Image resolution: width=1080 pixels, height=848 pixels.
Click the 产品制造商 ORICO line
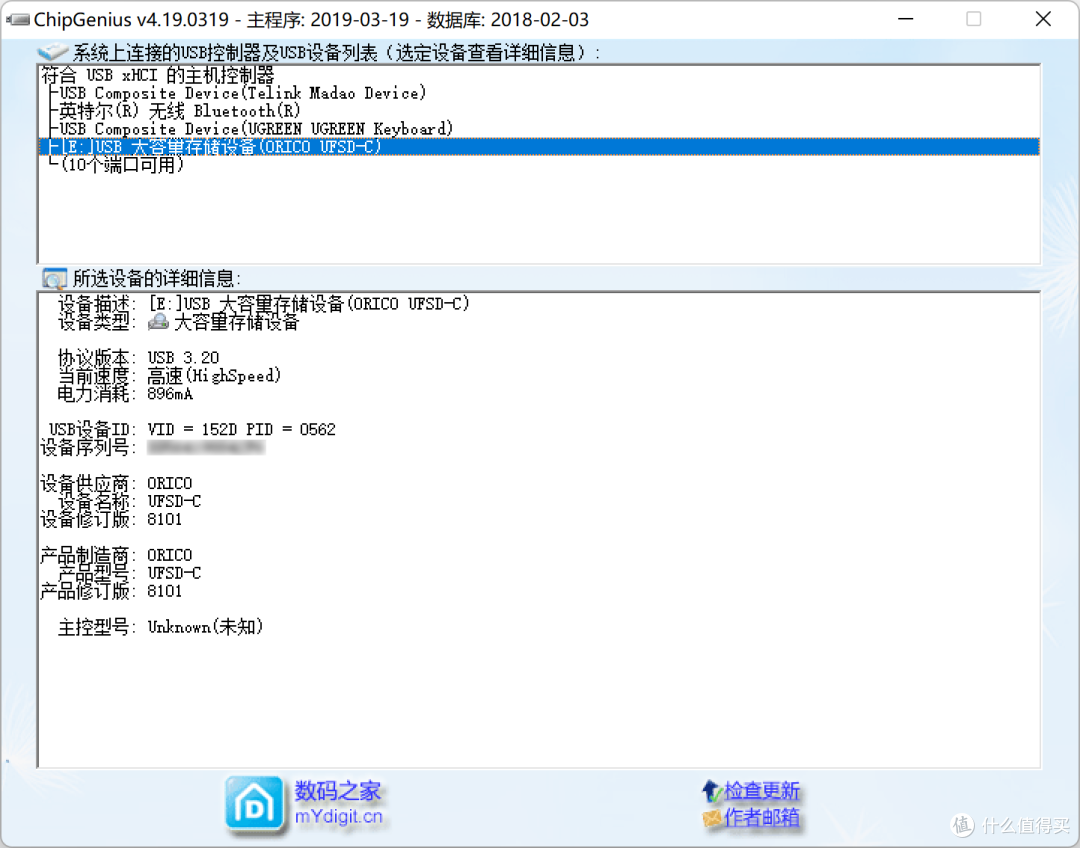click(116, 555)
